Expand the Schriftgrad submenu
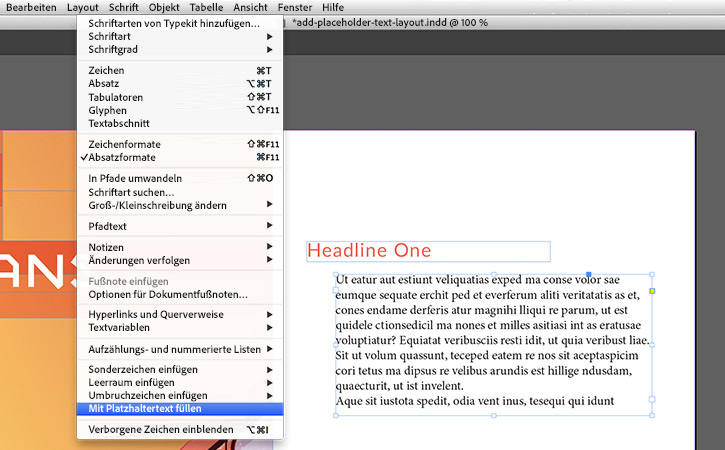The image size is (725, 450). tap(180, 49)
